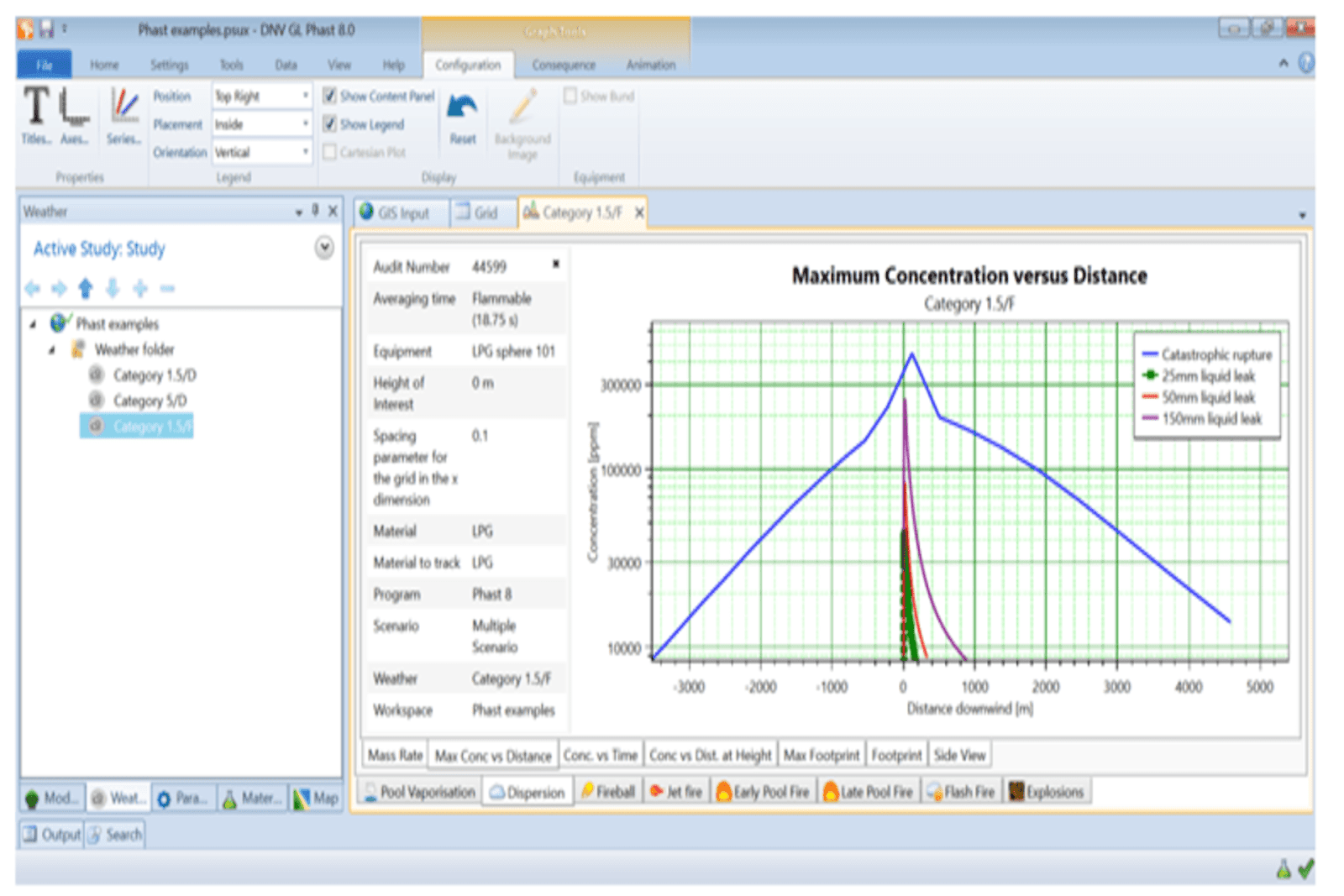Open the Models panel tab

click(x=53, y=798)
